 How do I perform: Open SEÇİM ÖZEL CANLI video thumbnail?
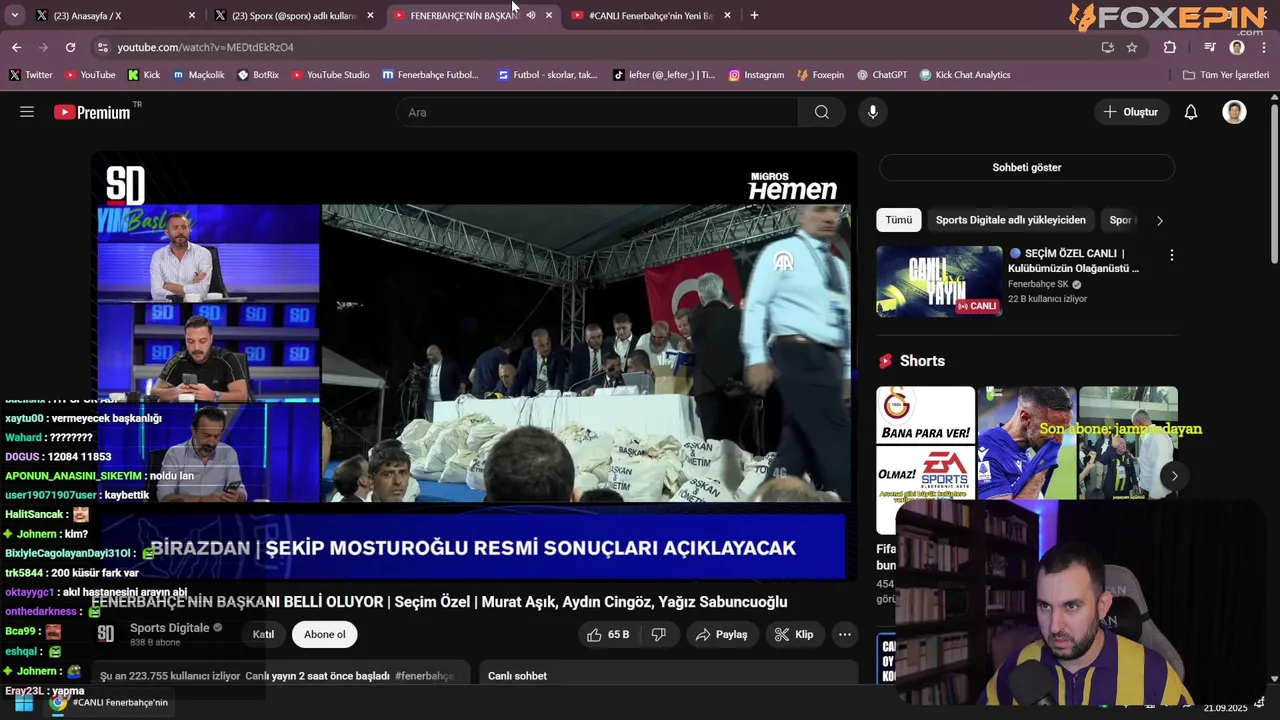click(x=939, y=281)
